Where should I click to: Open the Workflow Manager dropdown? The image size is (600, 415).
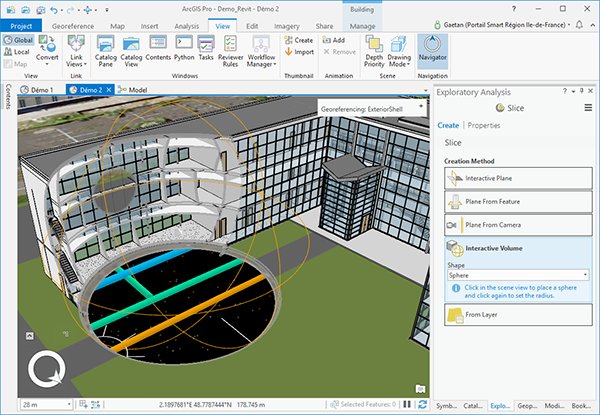click(x=261, y=50)
